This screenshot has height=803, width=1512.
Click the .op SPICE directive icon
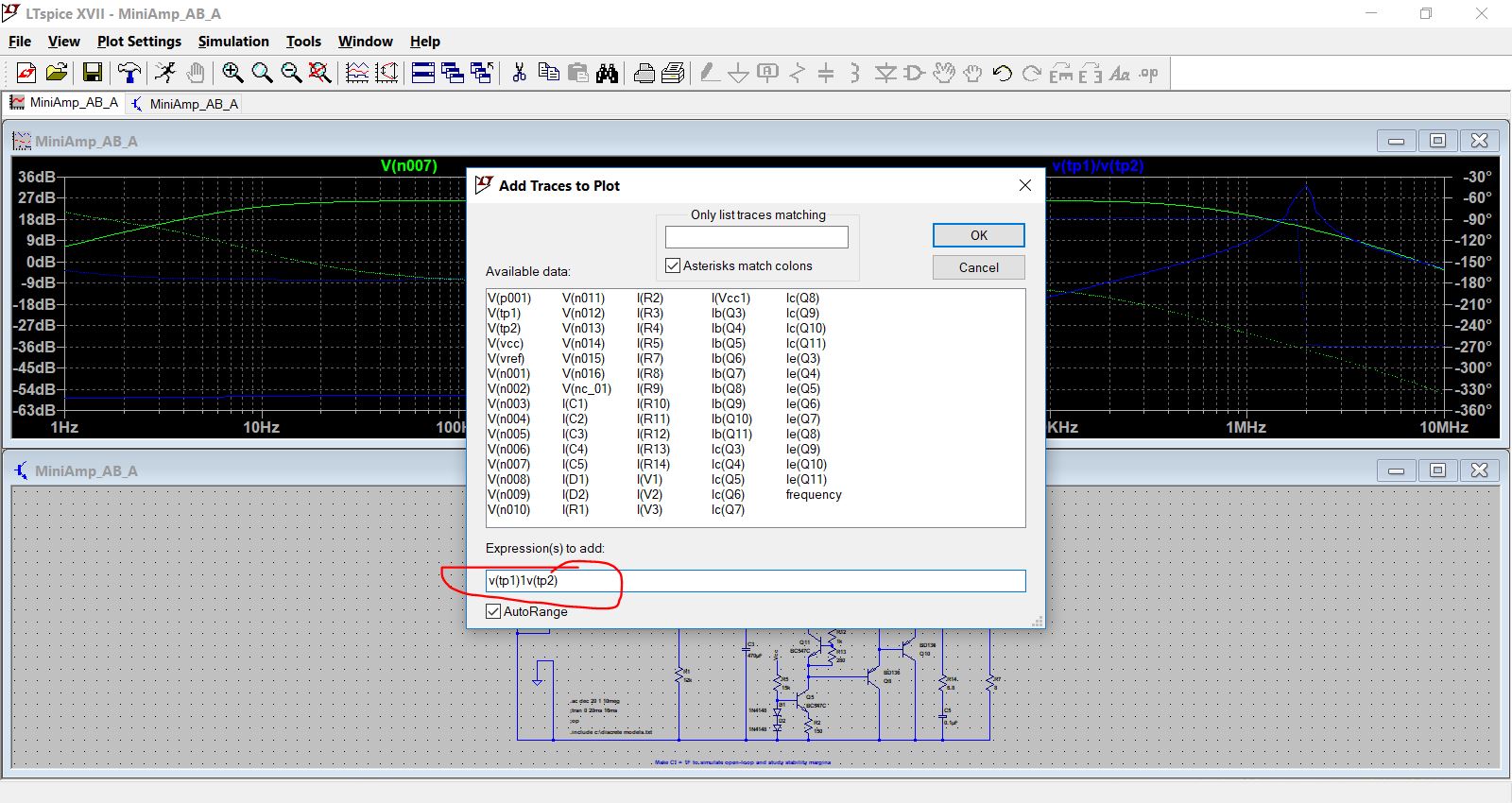(x=1149, y=73)
